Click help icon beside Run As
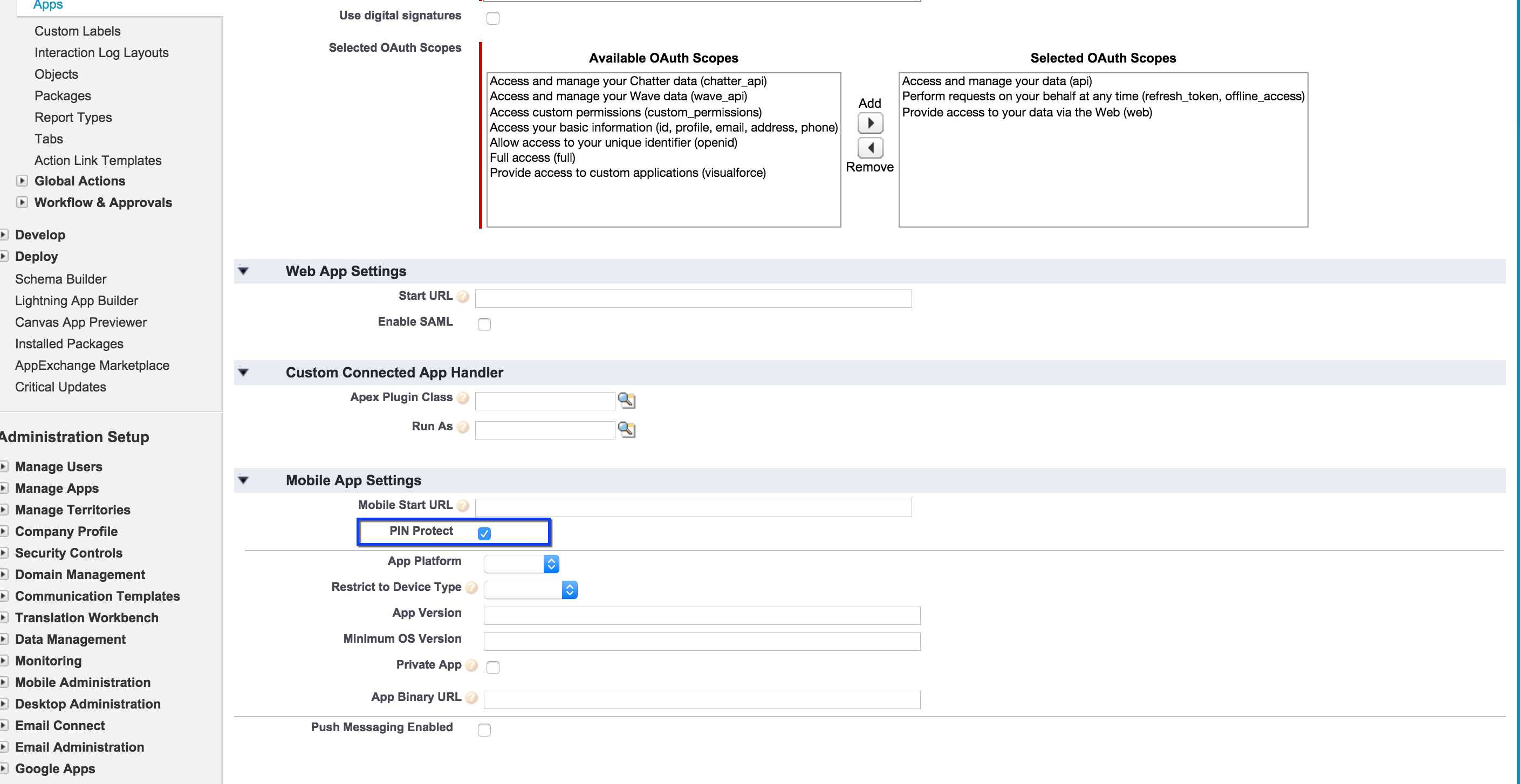The width and height of the screenshot is (1520, 784). click(x=463, y=427)
